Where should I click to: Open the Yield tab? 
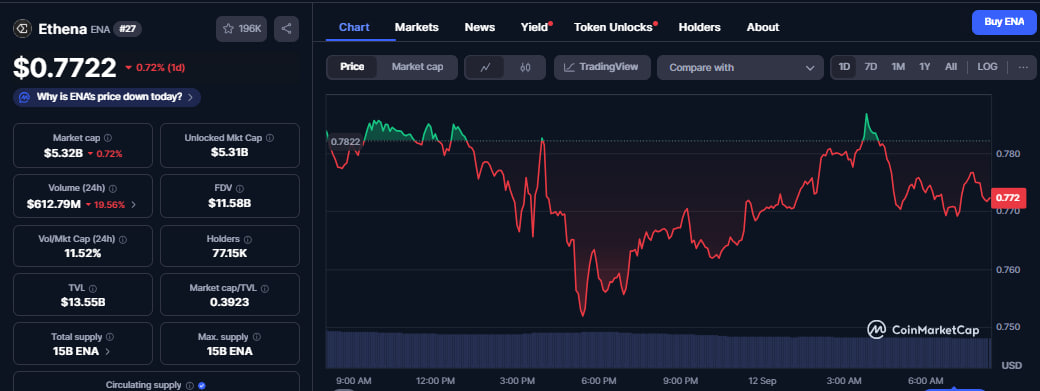pos(535,27)
